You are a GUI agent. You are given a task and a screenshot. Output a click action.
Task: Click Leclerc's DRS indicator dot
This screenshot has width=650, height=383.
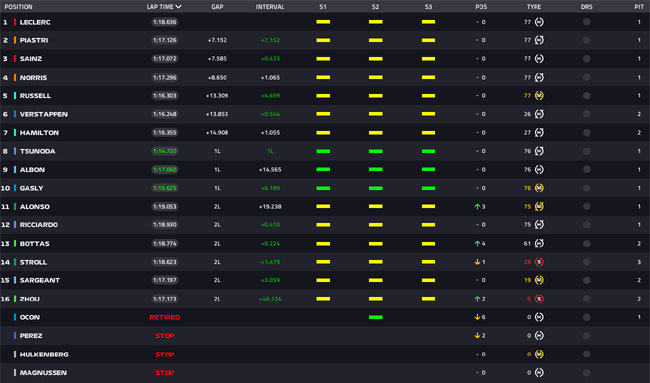click(587, 22)
